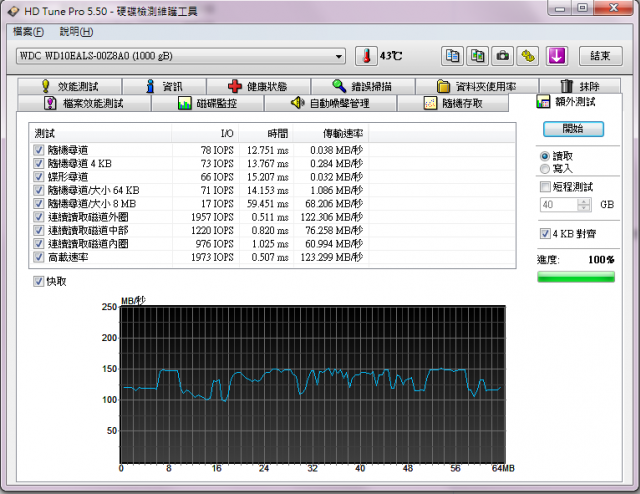Switch to the 磁碟監控 tab
Image resolution: width=640 pixels, height=494 pixels.
[x=208, y=103]
